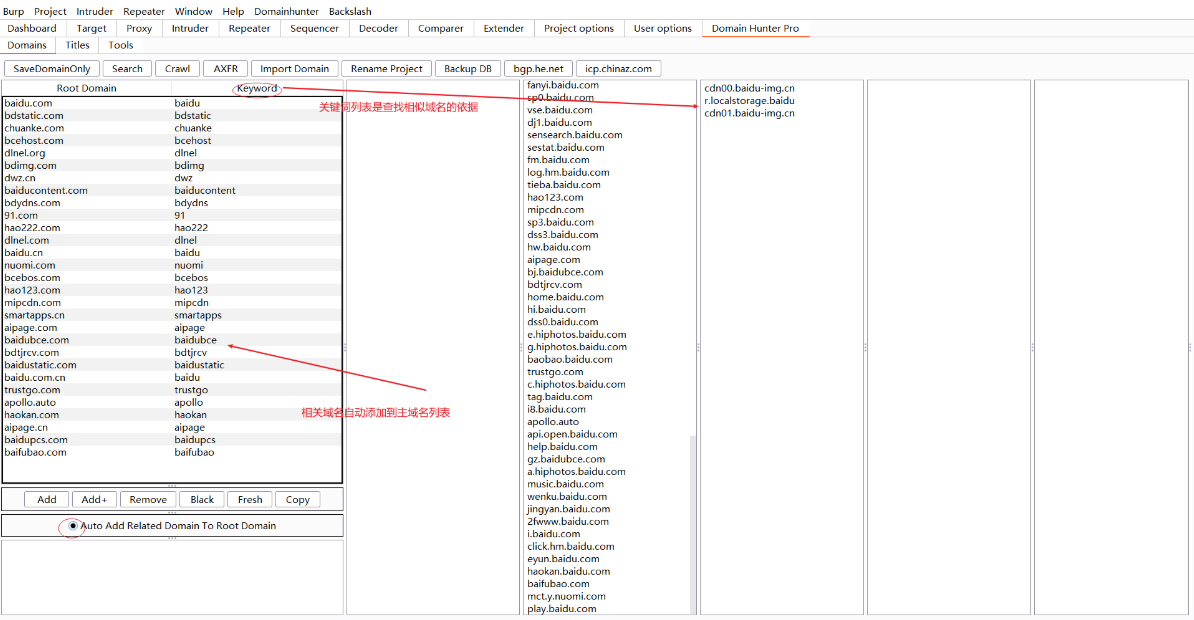Select cdn01.baidu-img.cn in similar domains
This screenshot has width=1194, height=620.
pos(749,113)
